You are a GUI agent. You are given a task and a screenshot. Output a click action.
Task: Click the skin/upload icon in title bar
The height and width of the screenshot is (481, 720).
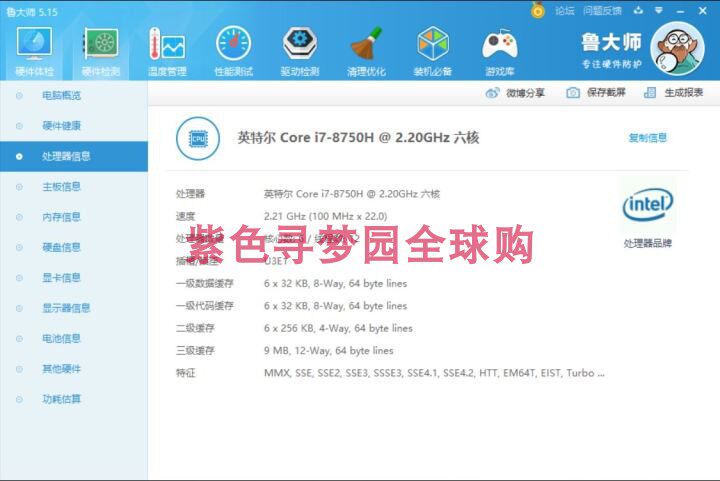click(x=638, y=10)
